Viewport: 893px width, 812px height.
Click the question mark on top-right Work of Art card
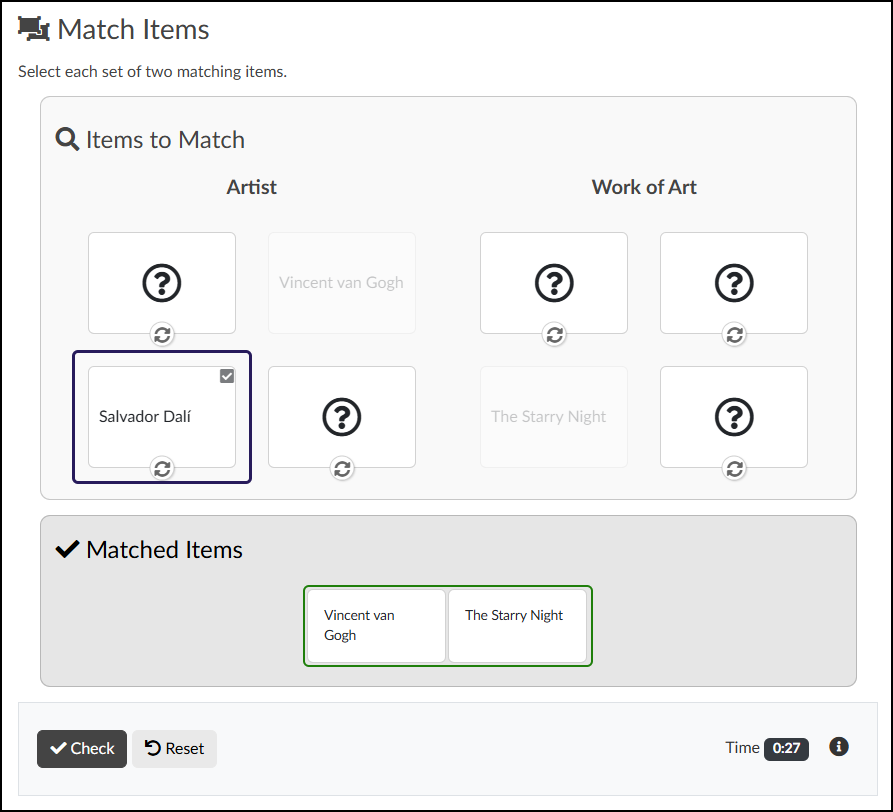click(734, 282)
